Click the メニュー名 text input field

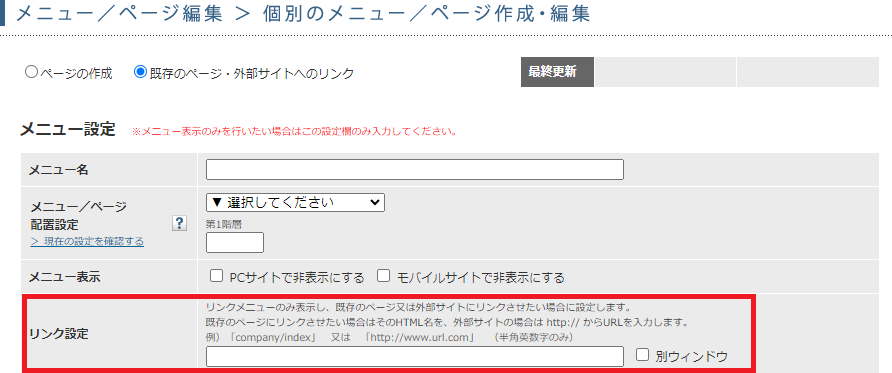coord(415,169)
